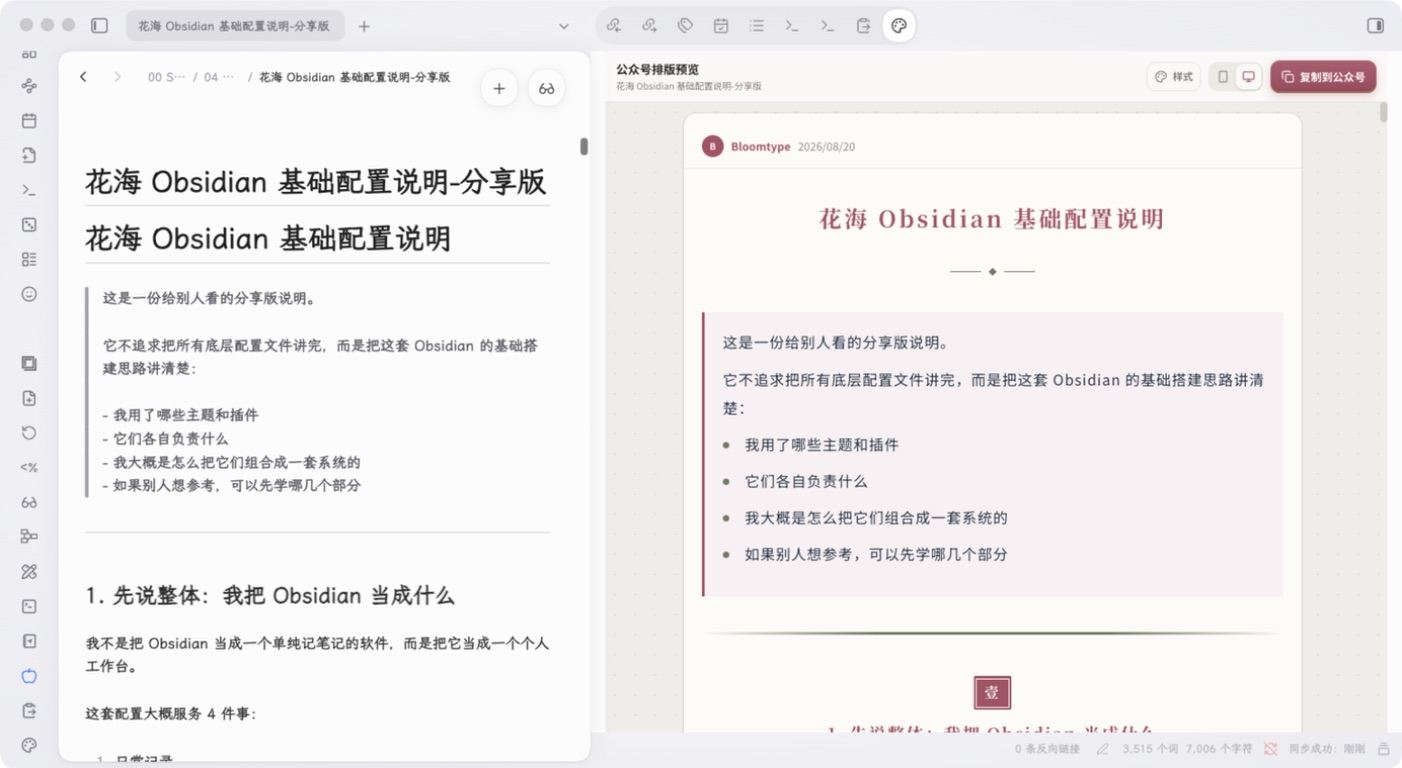
Task: Open the '04 …' breadcrumb folder
Action: [219, 77]
